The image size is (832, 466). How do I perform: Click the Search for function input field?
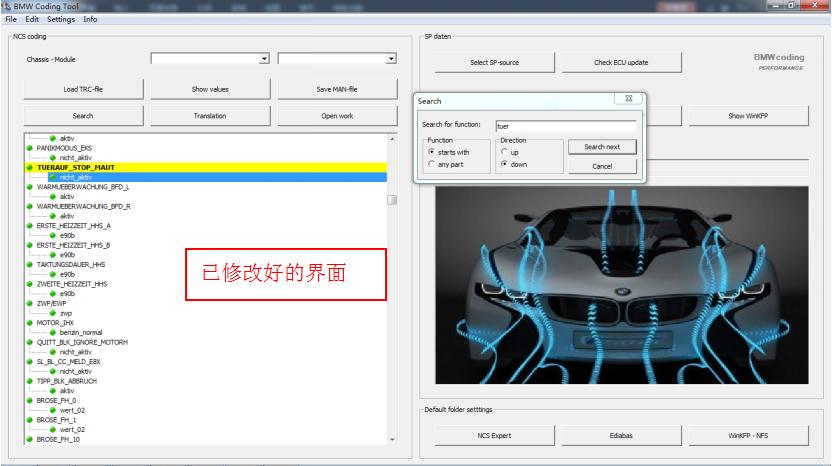point(566,126)
